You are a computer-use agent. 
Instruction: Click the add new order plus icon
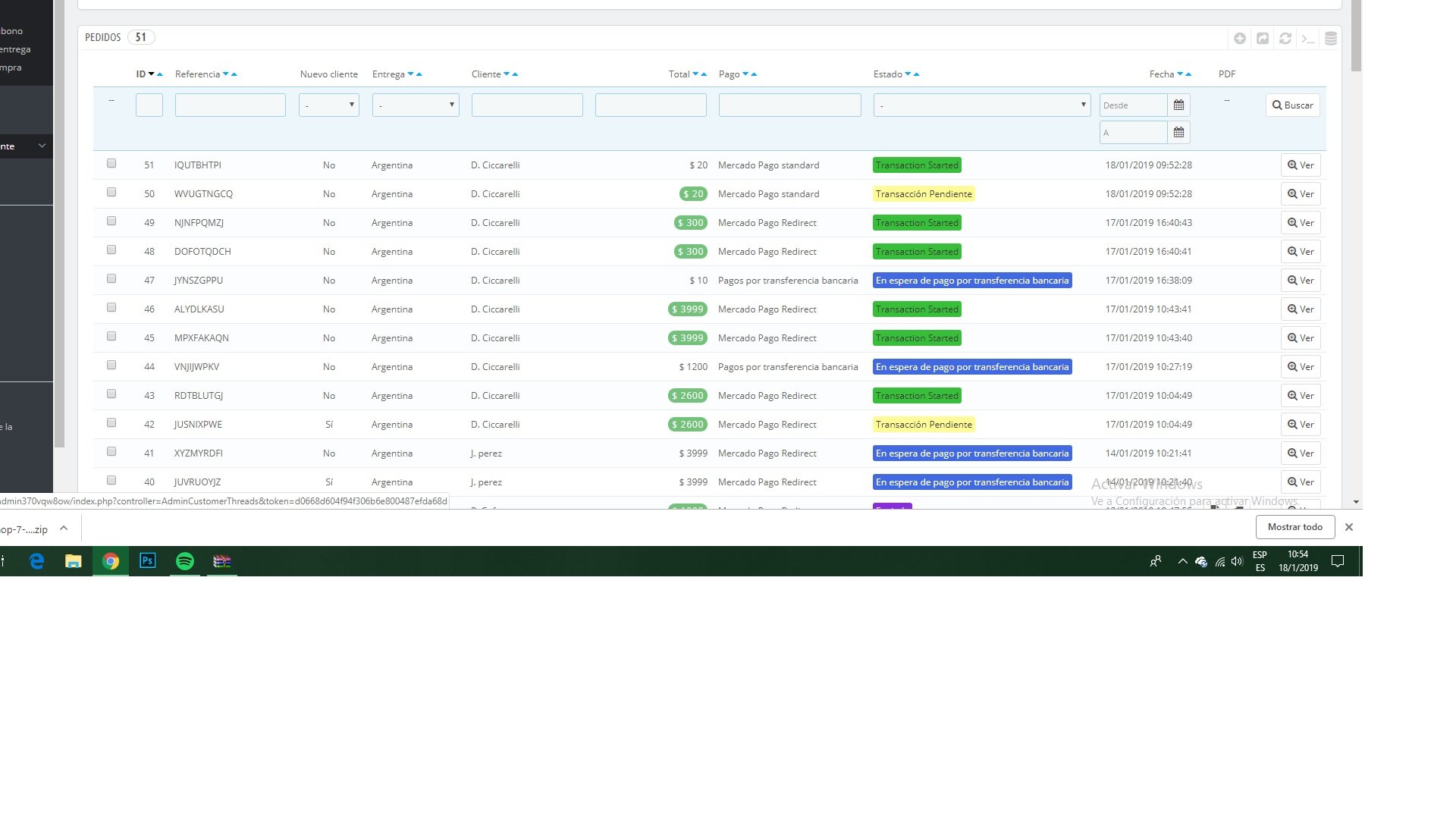[x=1240, y=38]
